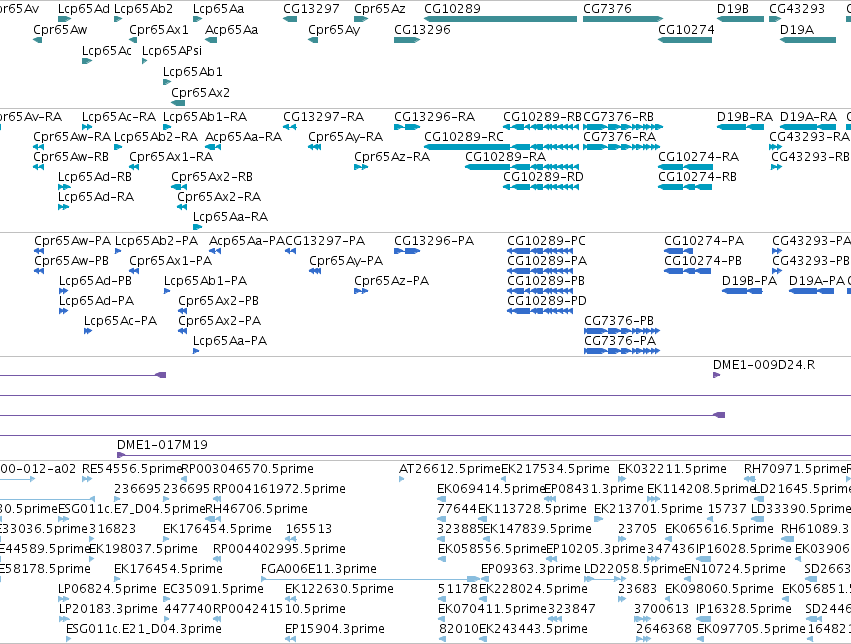Click the CG13297-RA transcript label
This screenshot has height=644, width=851.
coord(323,117)
